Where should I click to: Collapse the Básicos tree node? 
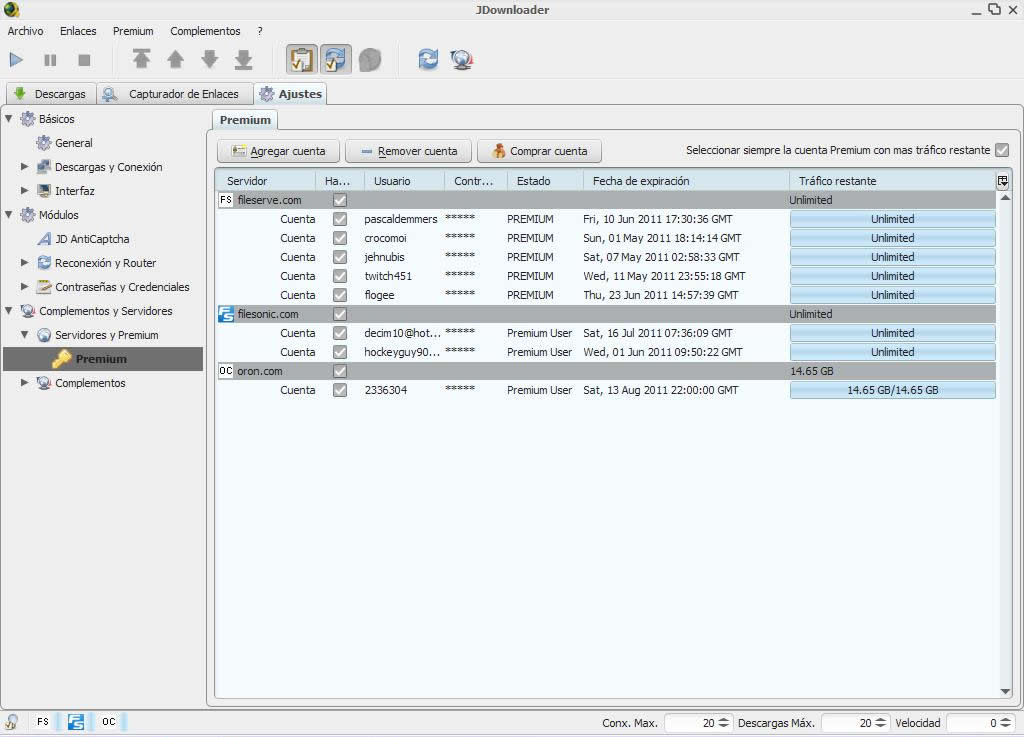click(8, 119)
